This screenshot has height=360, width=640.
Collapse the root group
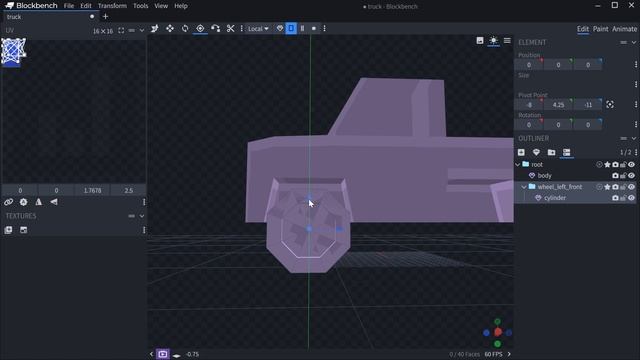[518, 164]
